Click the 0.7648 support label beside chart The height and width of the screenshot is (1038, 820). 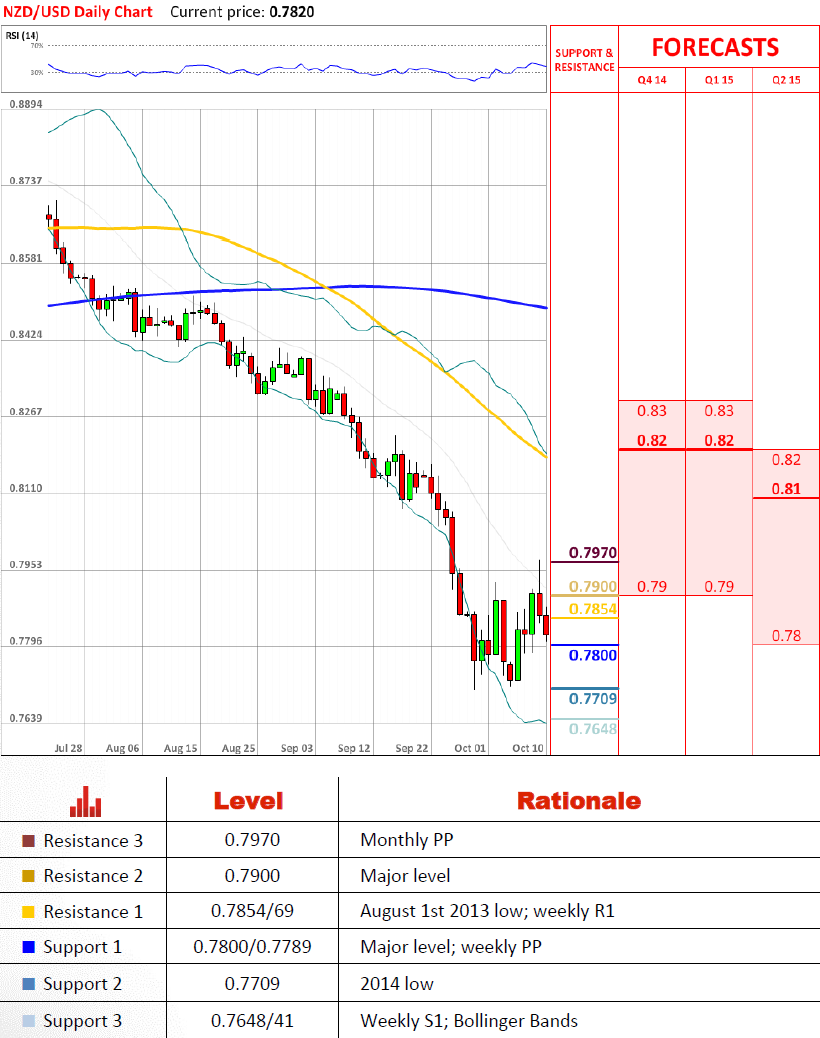tap(592, 729)
